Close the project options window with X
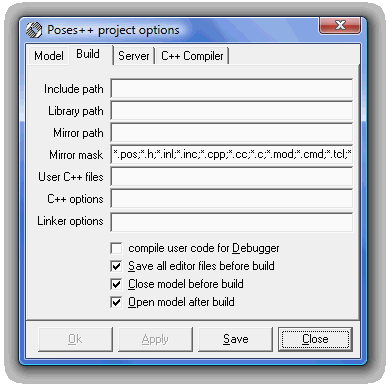Screen dimensions: 392x388 [340, 25]
